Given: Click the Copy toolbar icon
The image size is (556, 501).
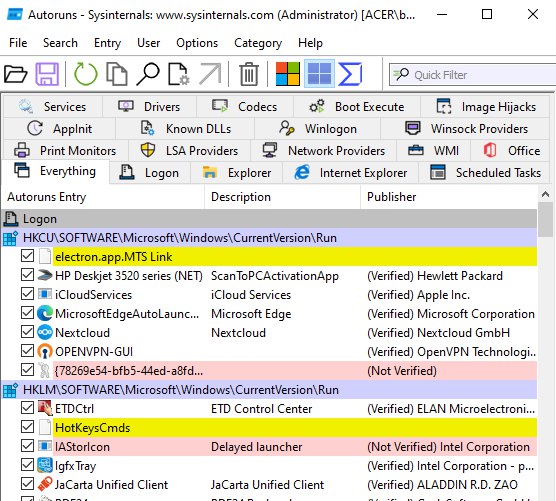Looking at the screenshot, I should click(117, 74).
